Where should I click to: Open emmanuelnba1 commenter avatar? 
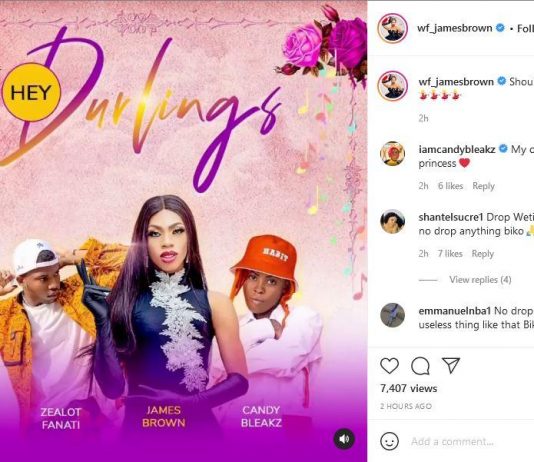pos(393,315)
